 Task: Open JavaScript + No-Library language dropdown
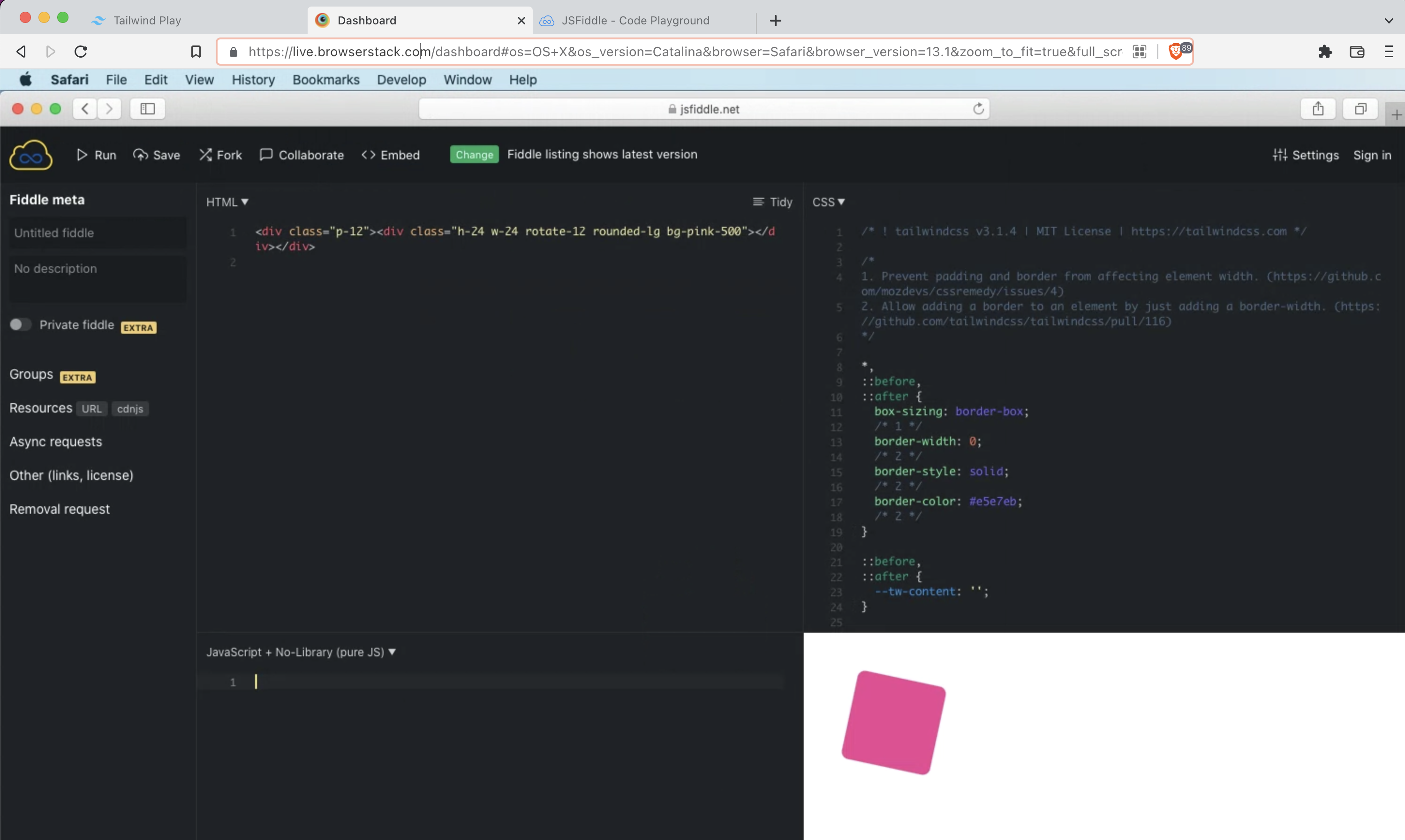coord(300,652)
